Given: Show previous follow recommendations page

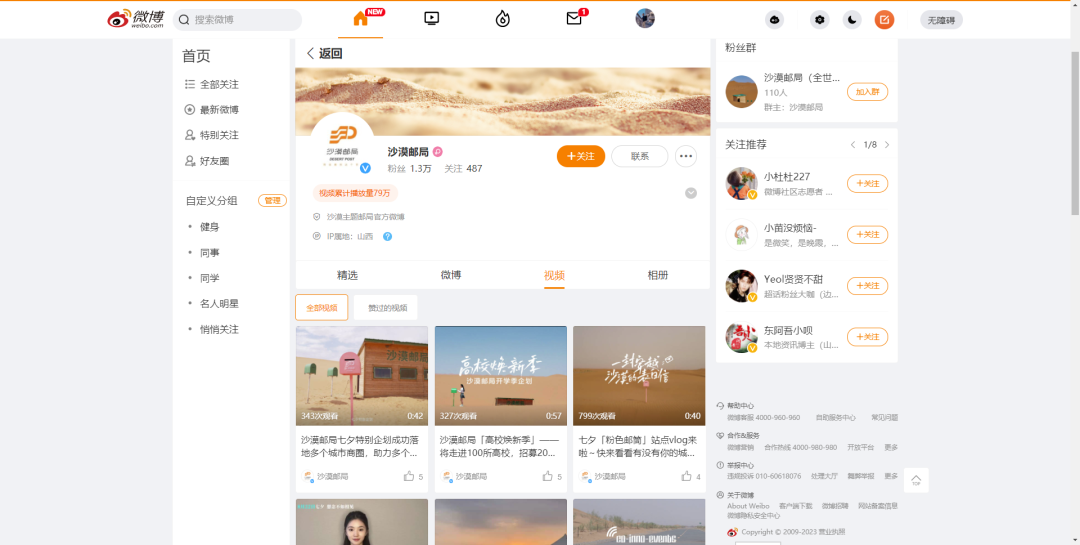Looking at the screenshot, I should (x=853, y=145).
